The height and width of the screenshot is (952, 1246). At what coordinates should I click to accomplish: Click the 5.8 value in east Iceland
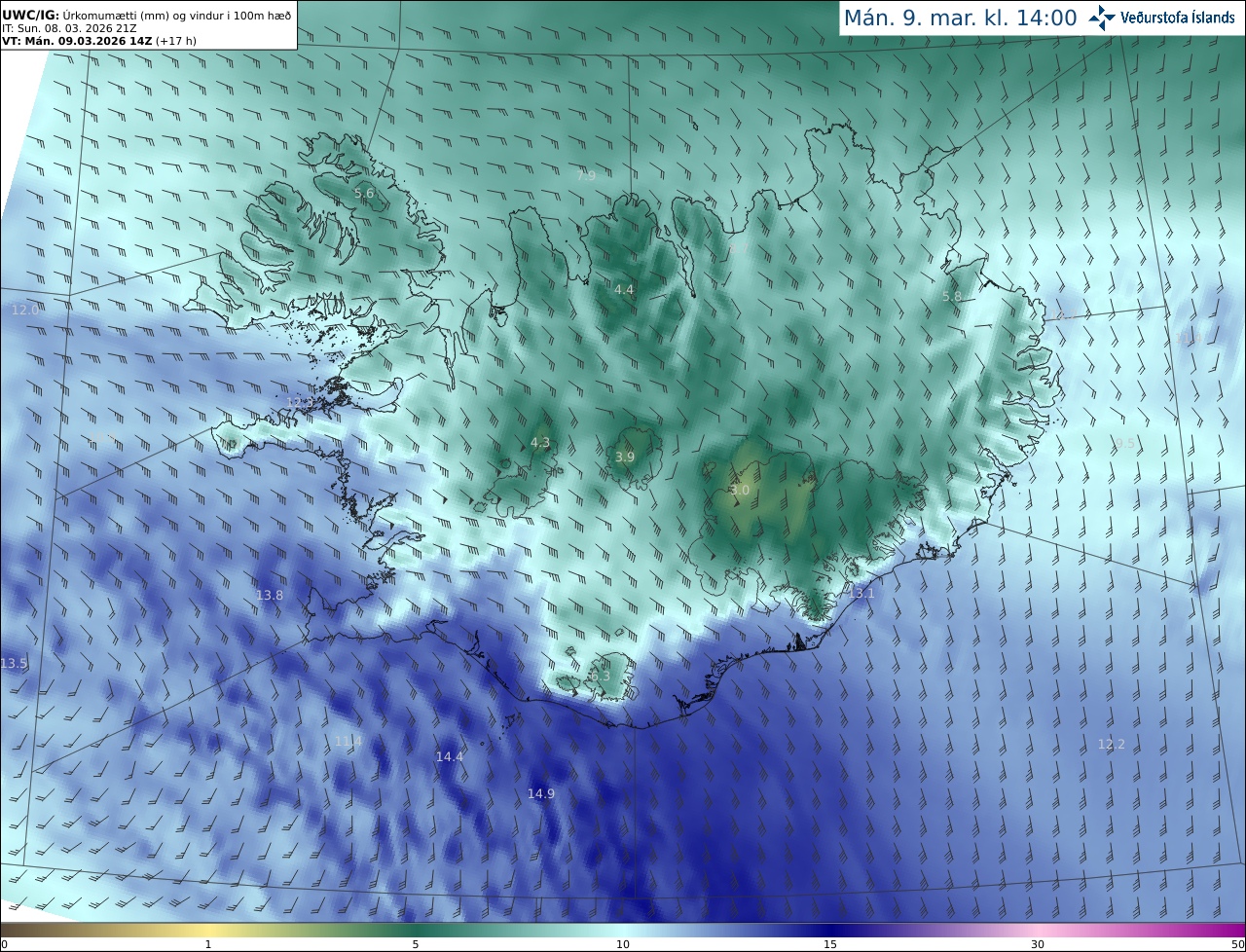point(952,297)
